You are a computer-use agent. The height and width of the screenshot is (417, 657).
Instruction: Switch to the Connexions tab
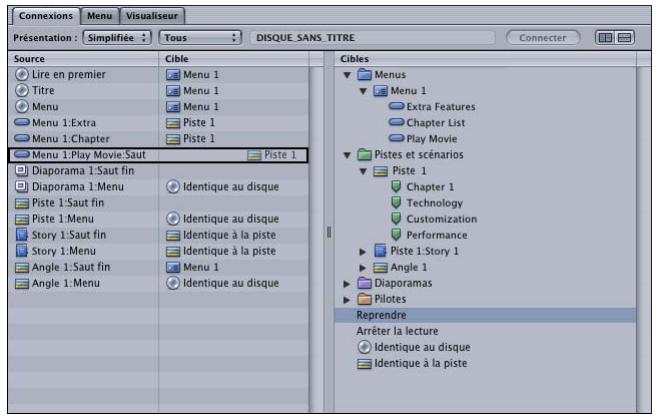tap(46, 16)
